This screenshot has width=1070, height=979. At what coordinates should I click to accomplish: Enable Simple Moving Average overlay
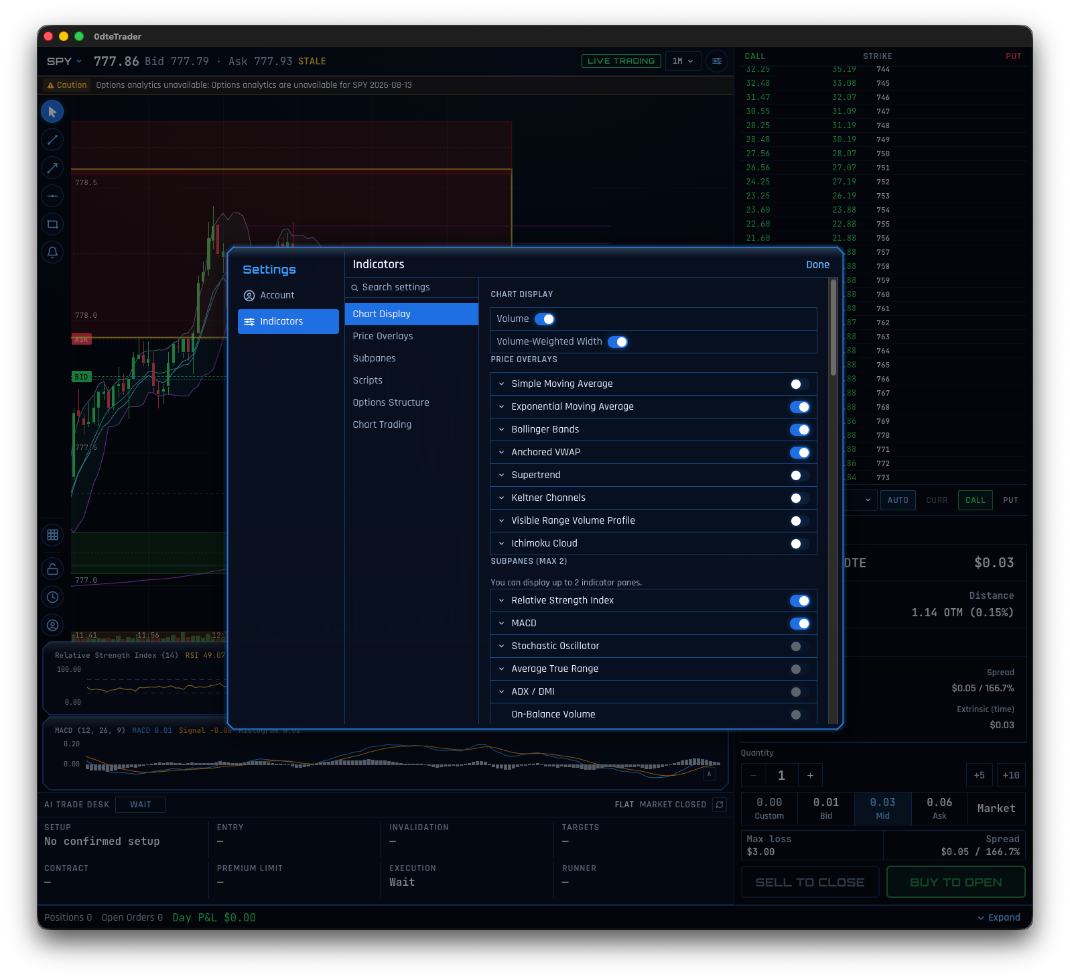800,384
